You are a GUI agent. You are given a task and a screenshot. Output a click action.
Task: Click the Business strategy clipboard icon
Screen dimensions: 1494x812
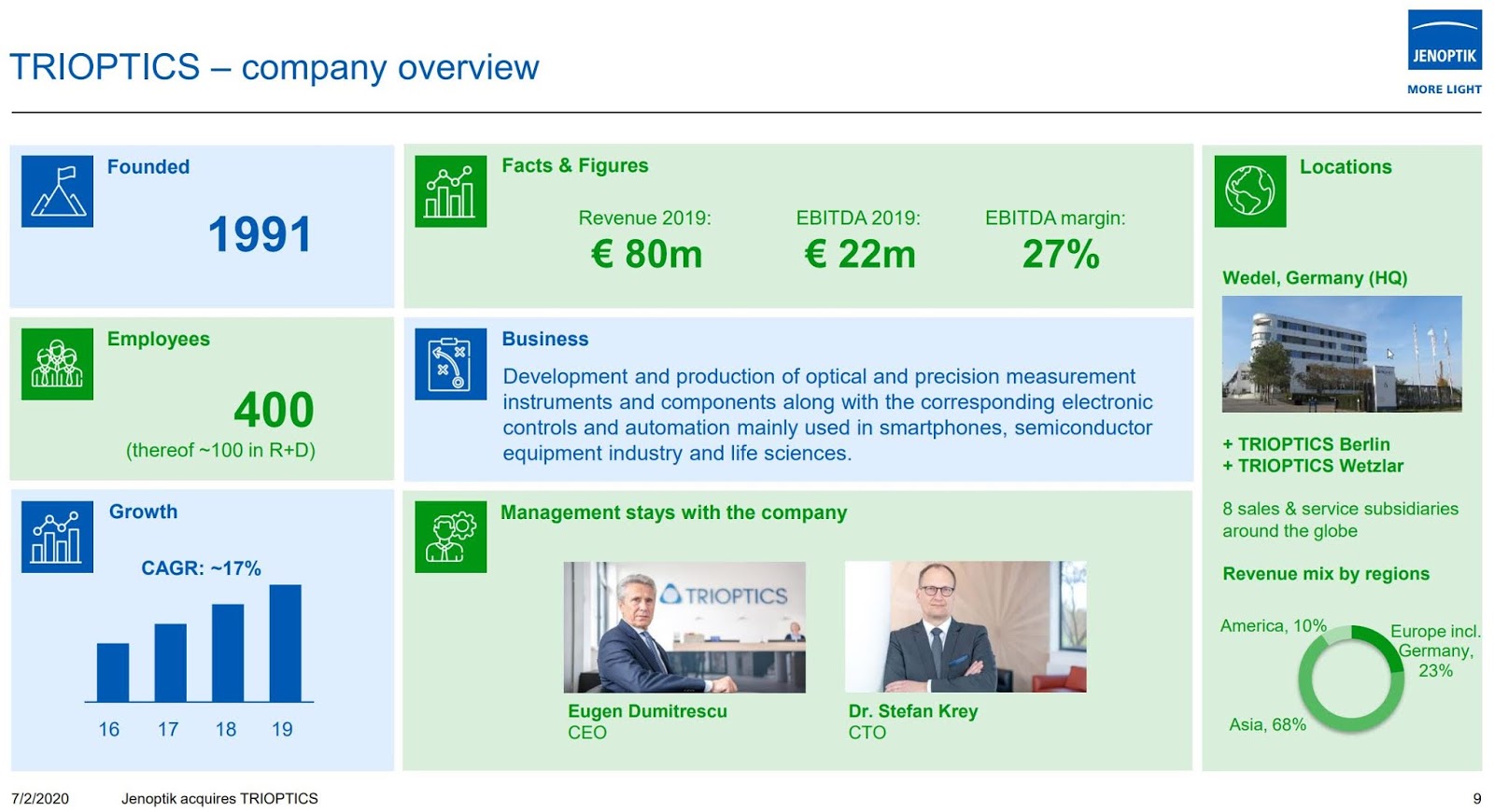450,364
